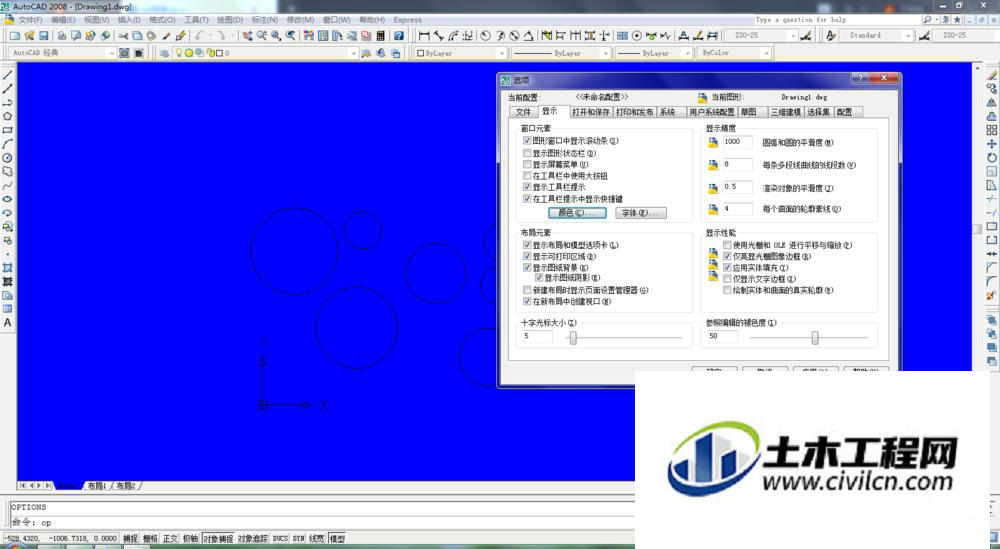The width and height of the screenshot is (1000, 549).
Task: Open the 文件(F) menu in the menu bar
Action: click(x=30, y=20)
